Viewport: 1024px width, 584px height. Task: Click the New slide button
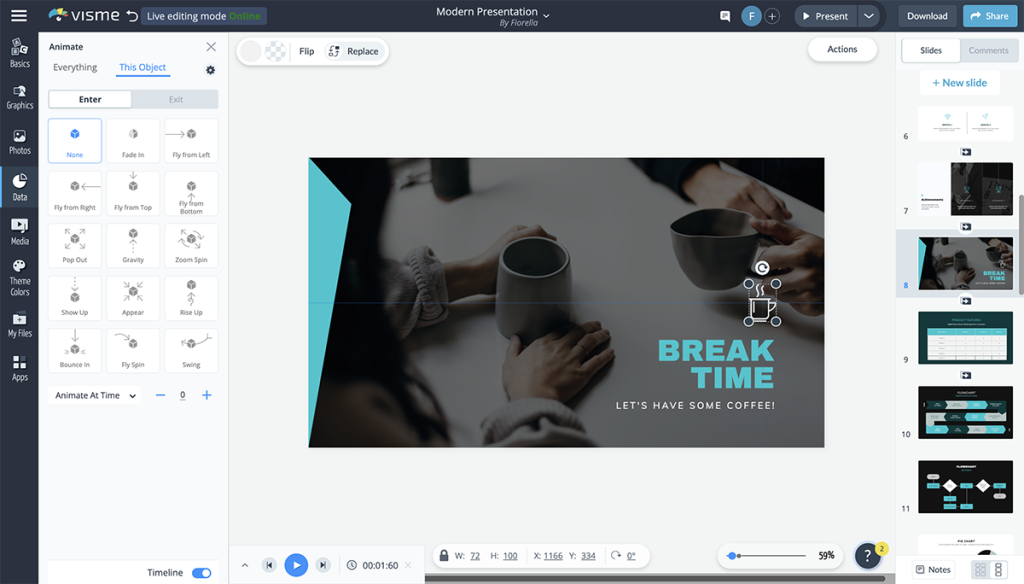tap(959, 82)
